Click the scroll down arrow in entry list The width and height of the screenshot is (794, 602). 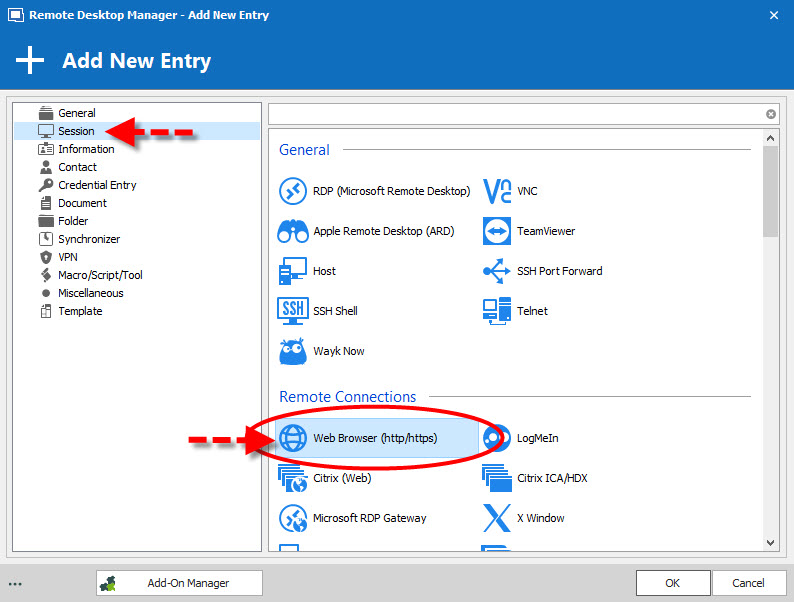770,542
